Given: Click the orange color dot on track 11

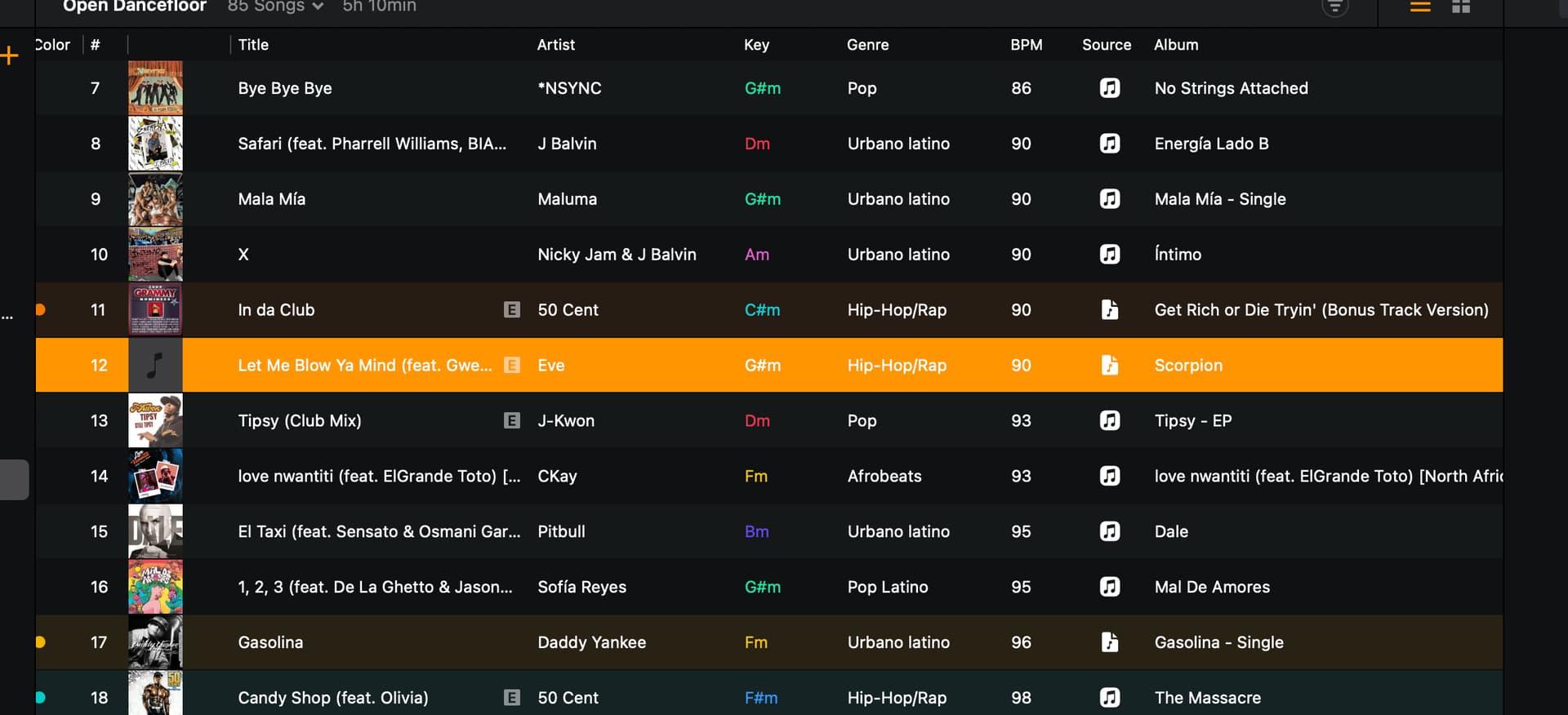Looking at the screenshot, I should (x=40, y=309).
